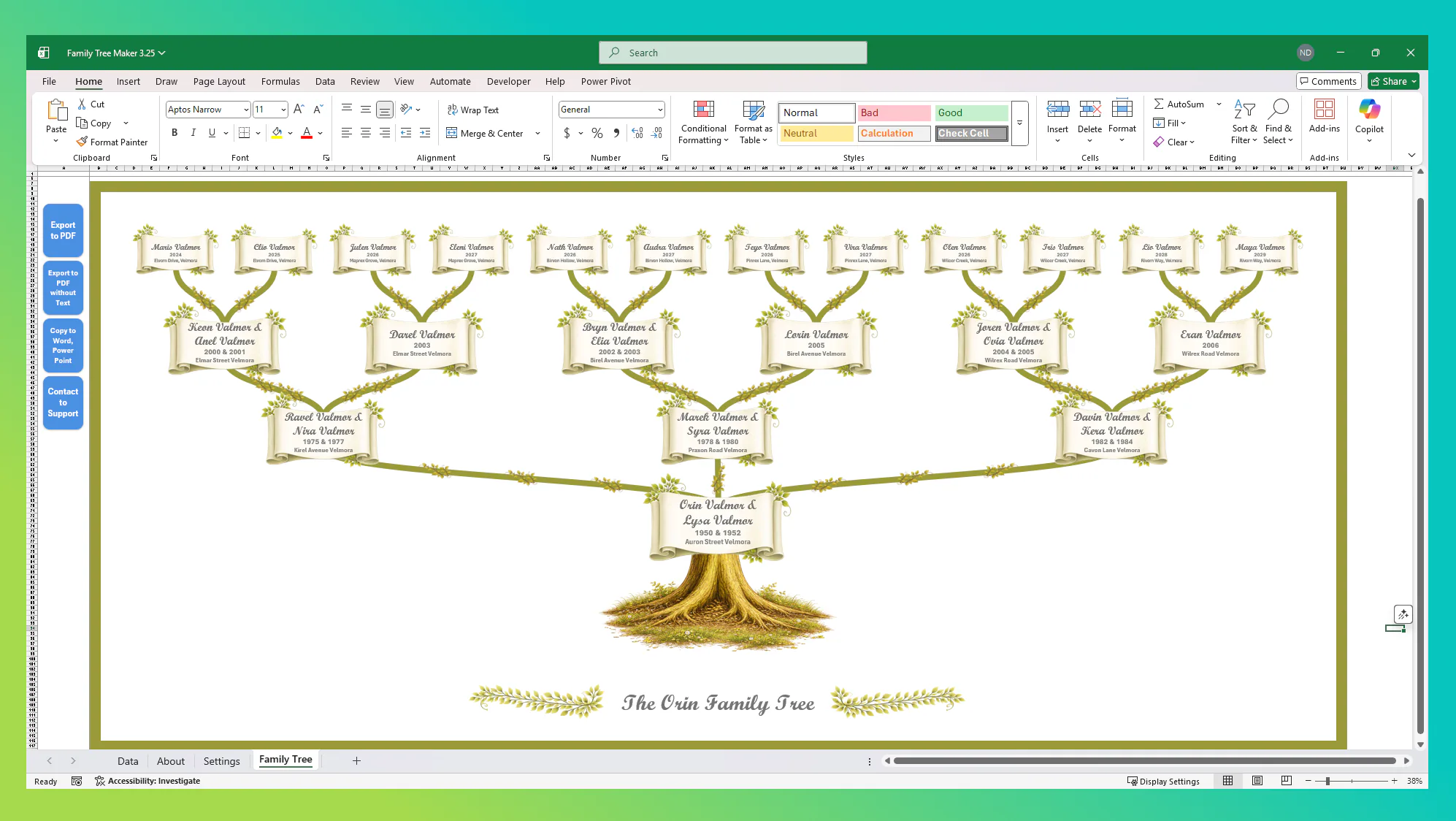Click the Format Painter icon
Screen dimensions: 1456x821
point(83,142)
